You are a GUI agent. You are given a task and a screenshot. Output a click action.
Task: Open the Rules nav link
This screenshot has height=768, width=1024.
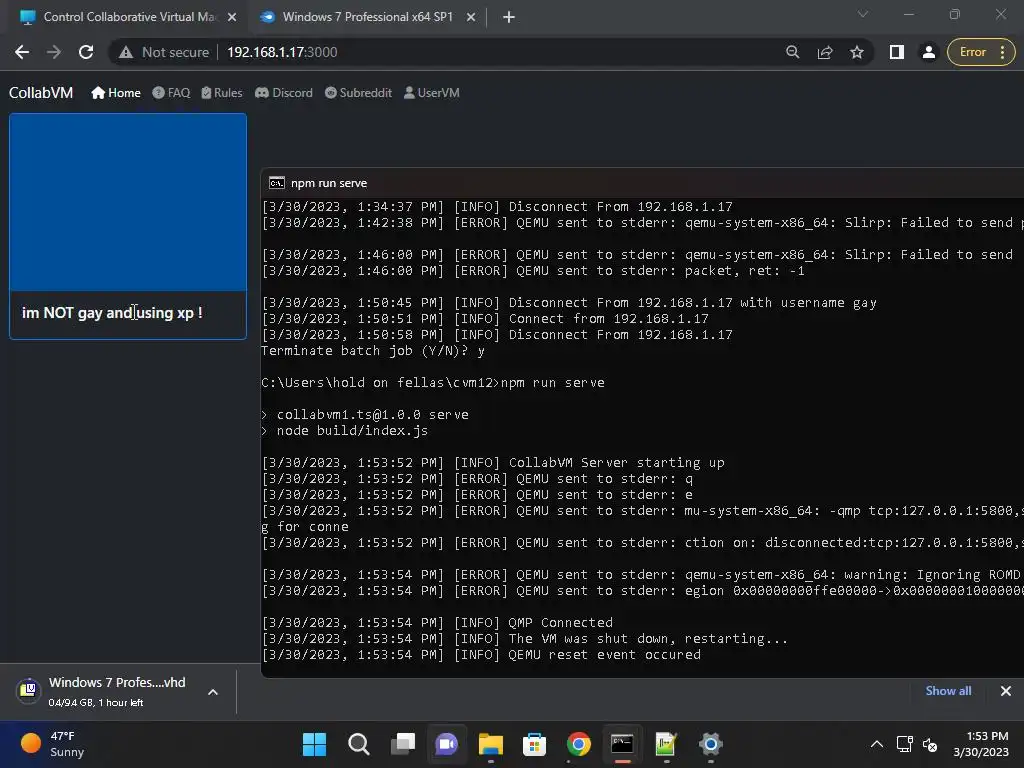click(x=221, y=93)
